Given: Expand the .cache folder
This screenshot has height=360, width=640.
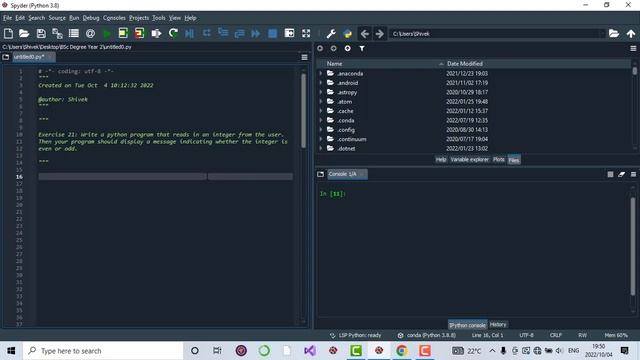Looking at the screenshot, I should [321, 111].
